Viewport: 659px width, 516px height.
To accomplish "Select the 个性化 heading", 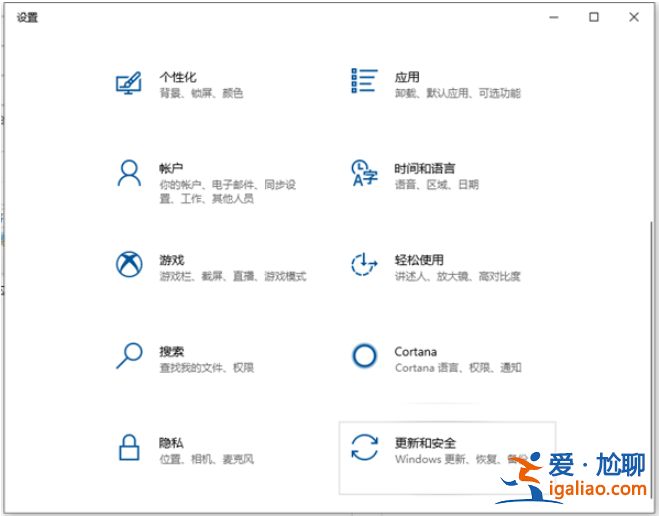I will (178, 77).
